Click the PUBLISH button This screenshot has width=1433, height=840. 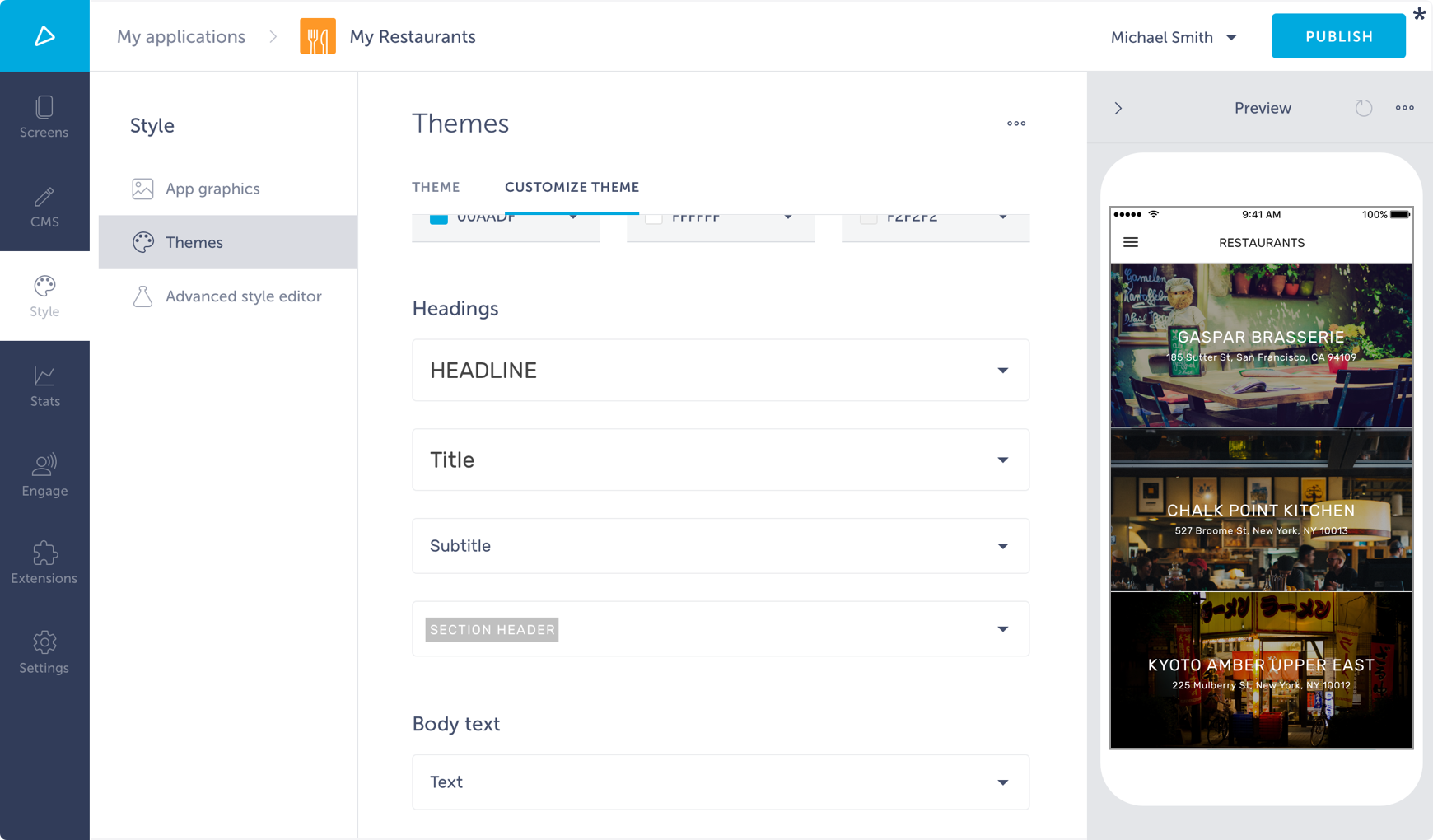[1338, 36]
